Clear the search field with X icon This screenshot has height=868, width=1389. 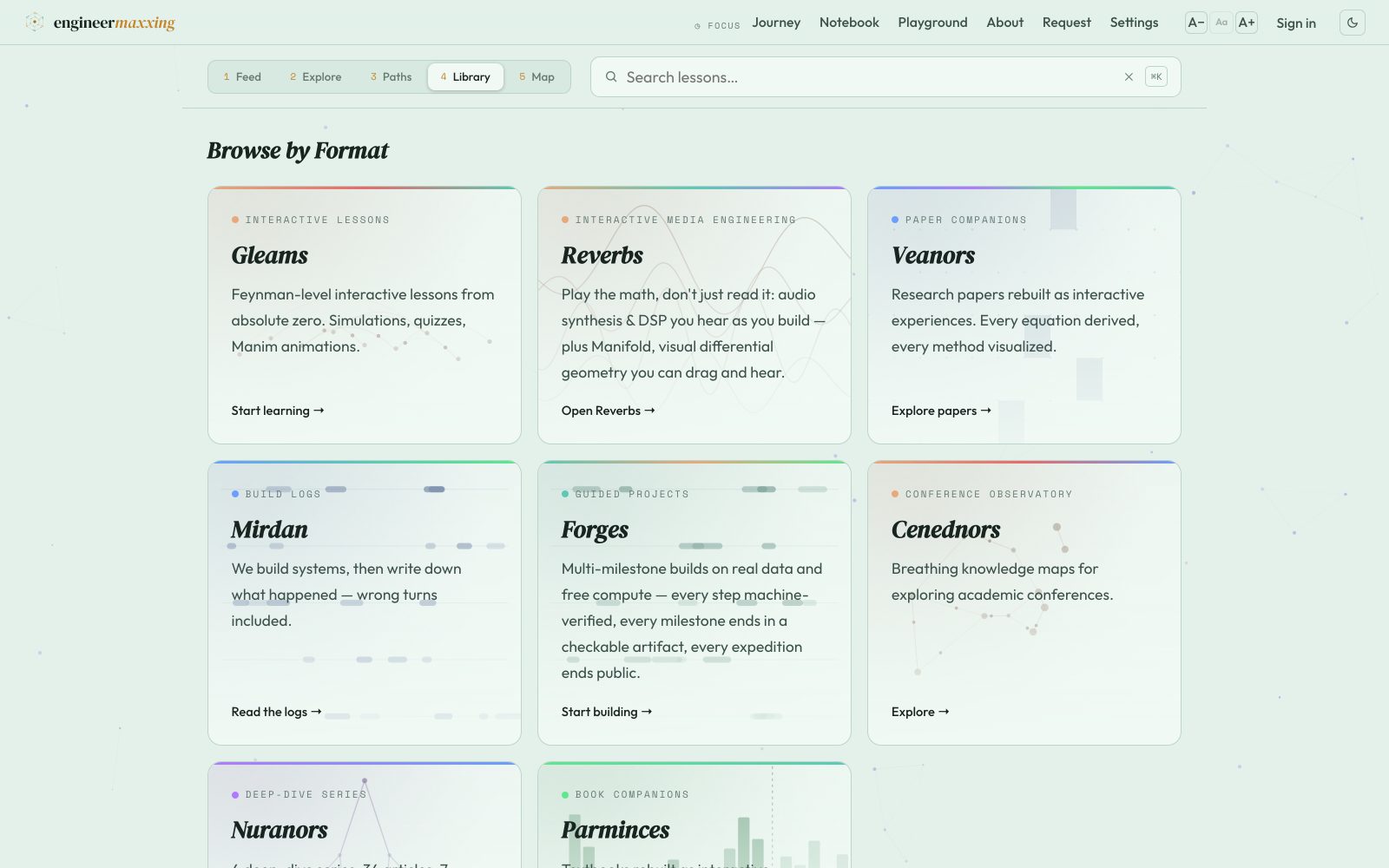click(1129, 77)
